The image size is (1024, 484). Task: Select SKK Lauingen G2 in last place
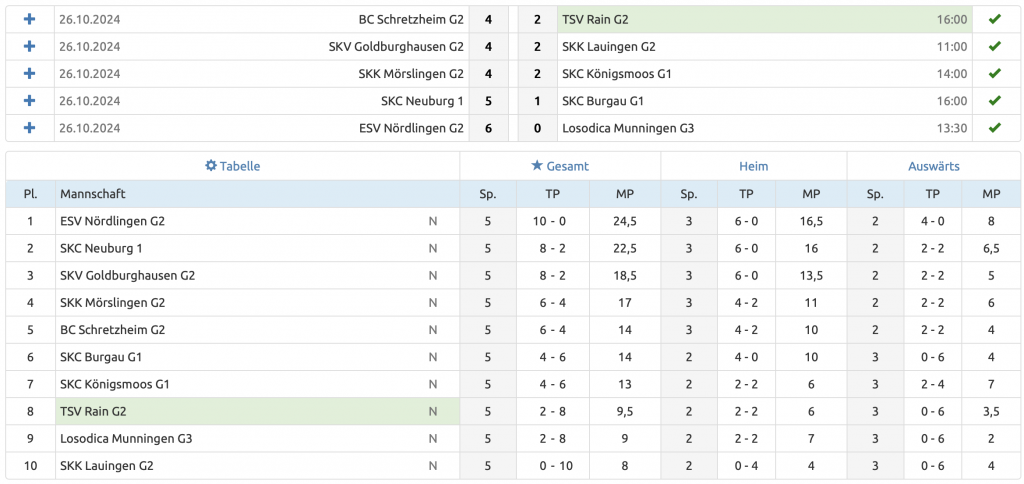coord(106,465)
